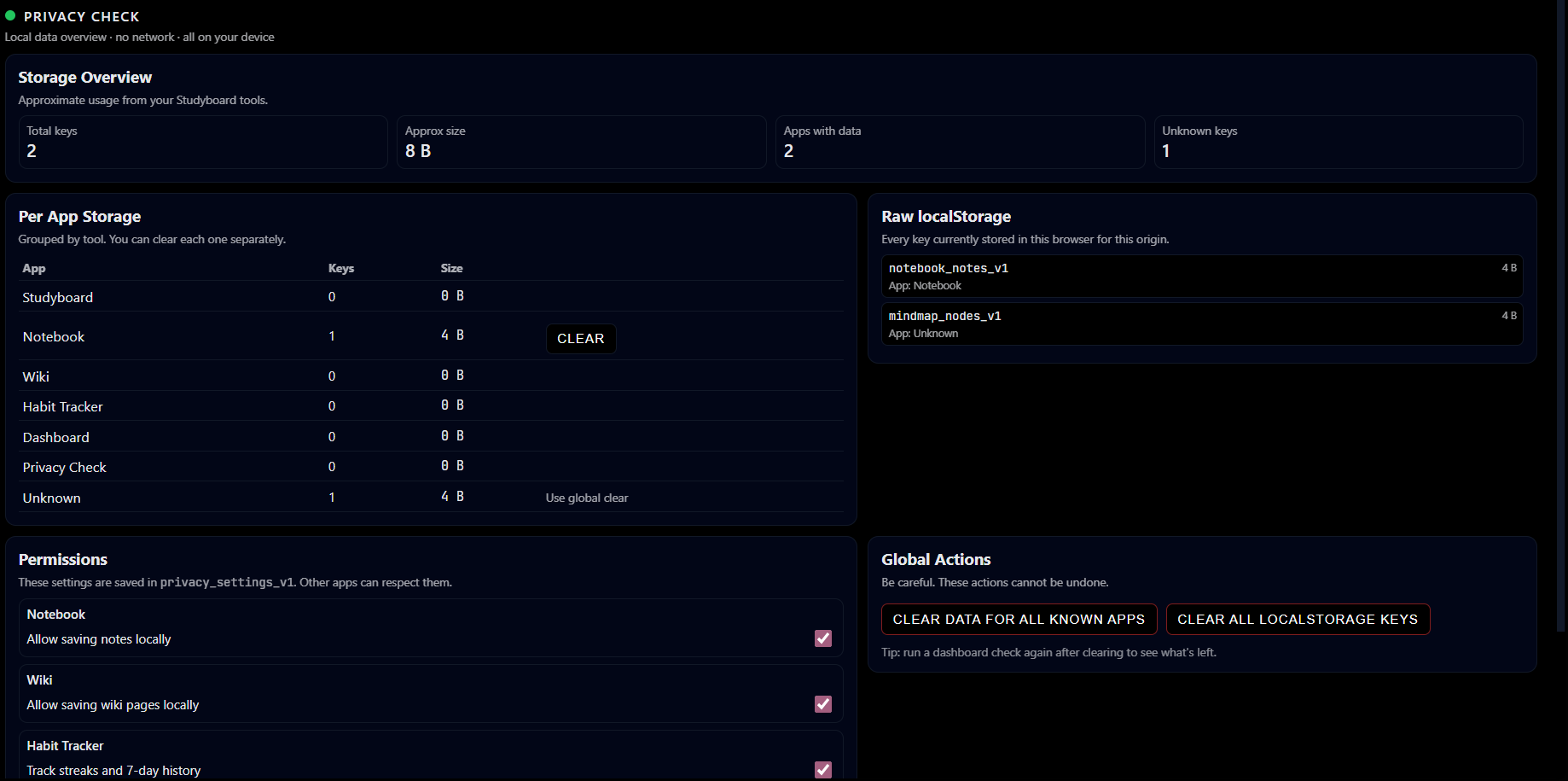This screenshot has width=1568, height=781.
Task: Clear the Notebook app storage
Action: (581, 339)
